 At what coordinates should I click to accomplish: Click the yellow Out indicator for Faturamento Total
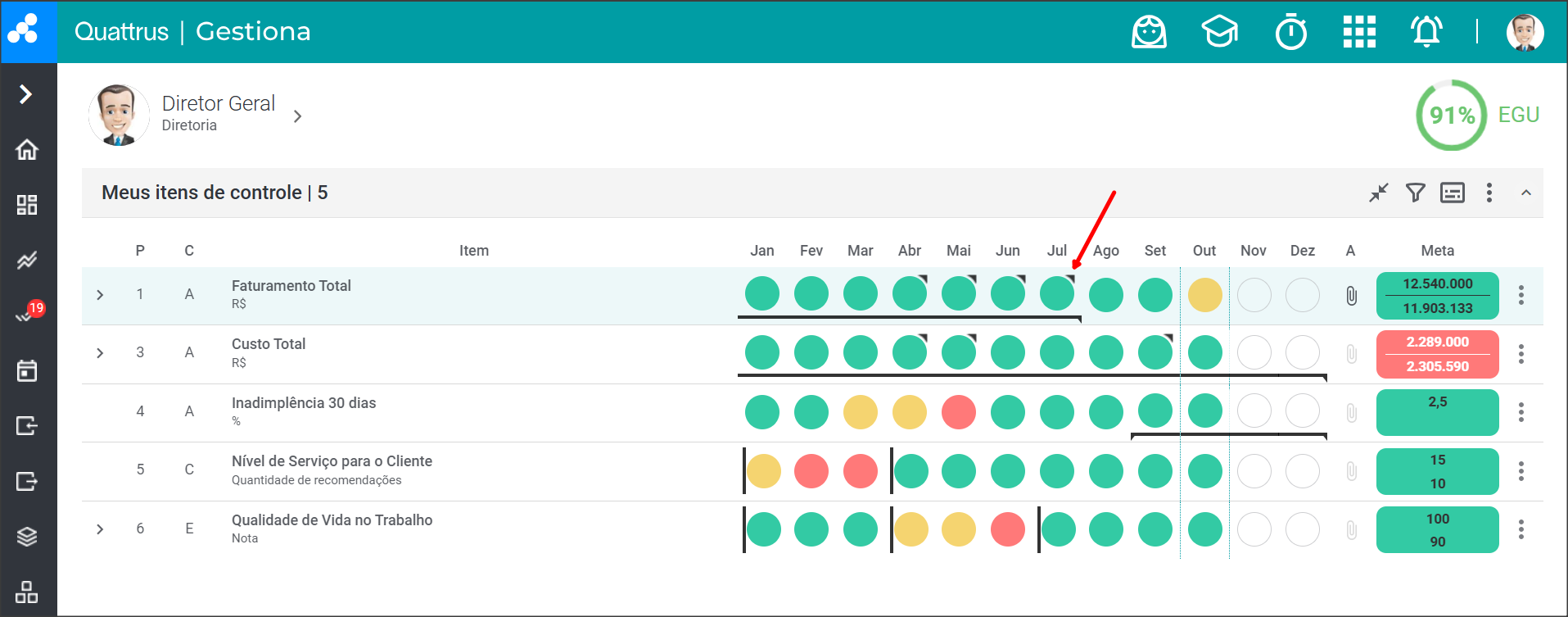coord(1204,295)
